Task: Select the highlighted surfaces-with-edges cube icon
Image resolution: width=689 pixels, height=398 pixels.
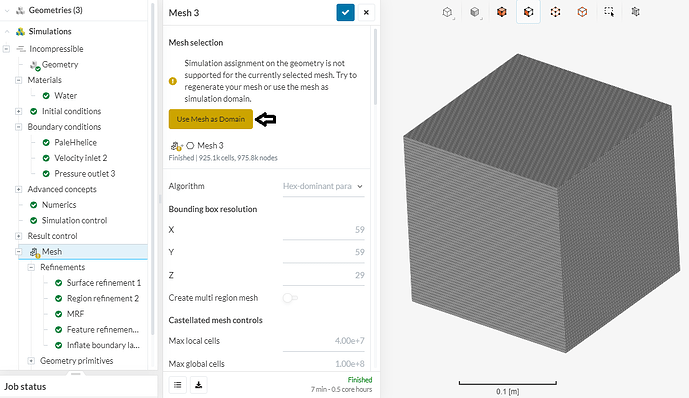Action: coord(528,12)
